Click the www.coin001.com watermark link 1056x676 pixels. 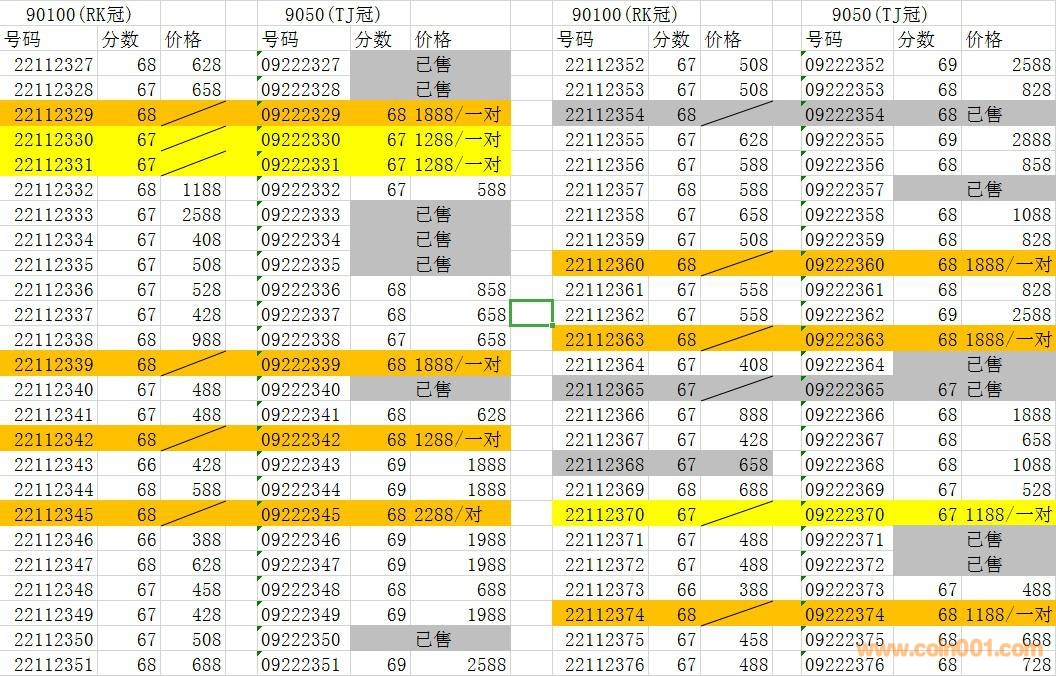click(x=948, y=649)
